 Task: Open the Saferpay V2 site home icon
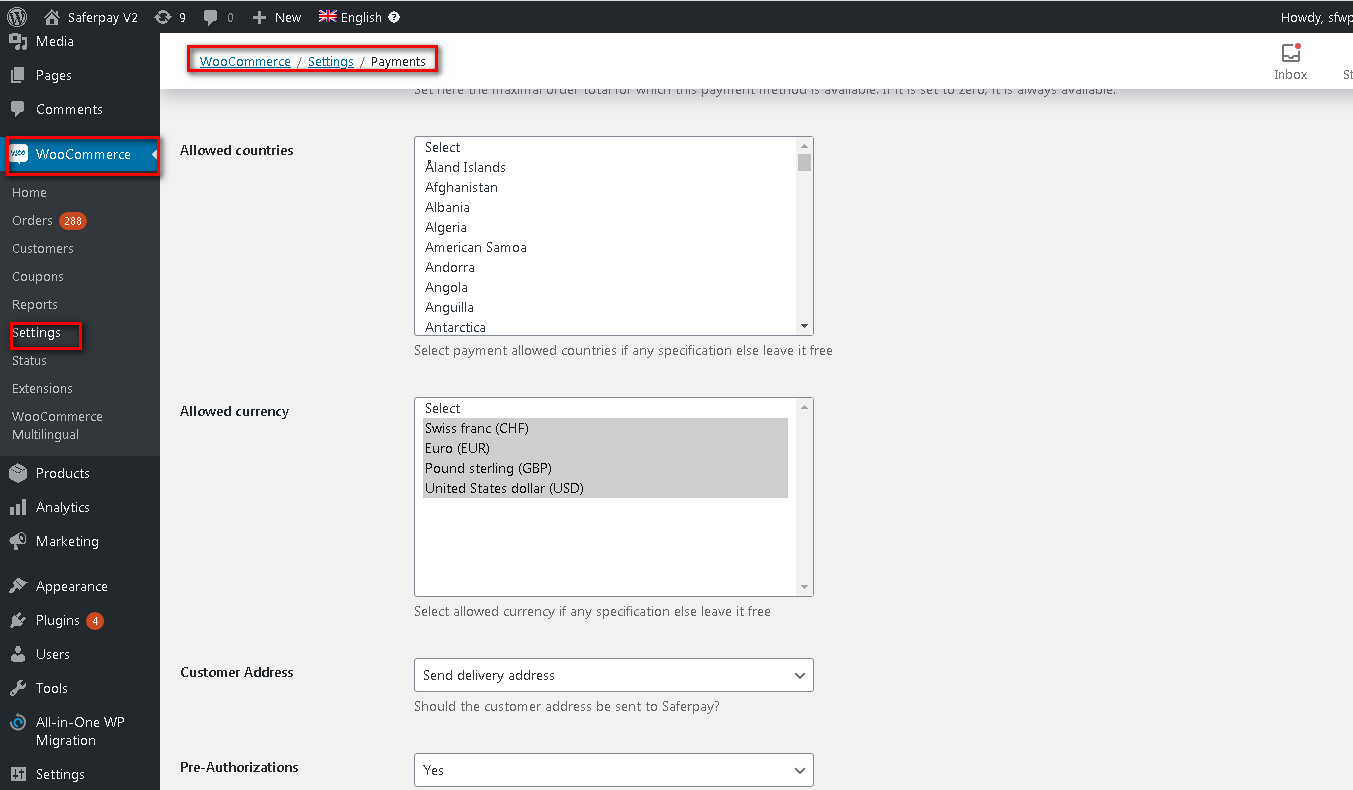click(53, 17)
